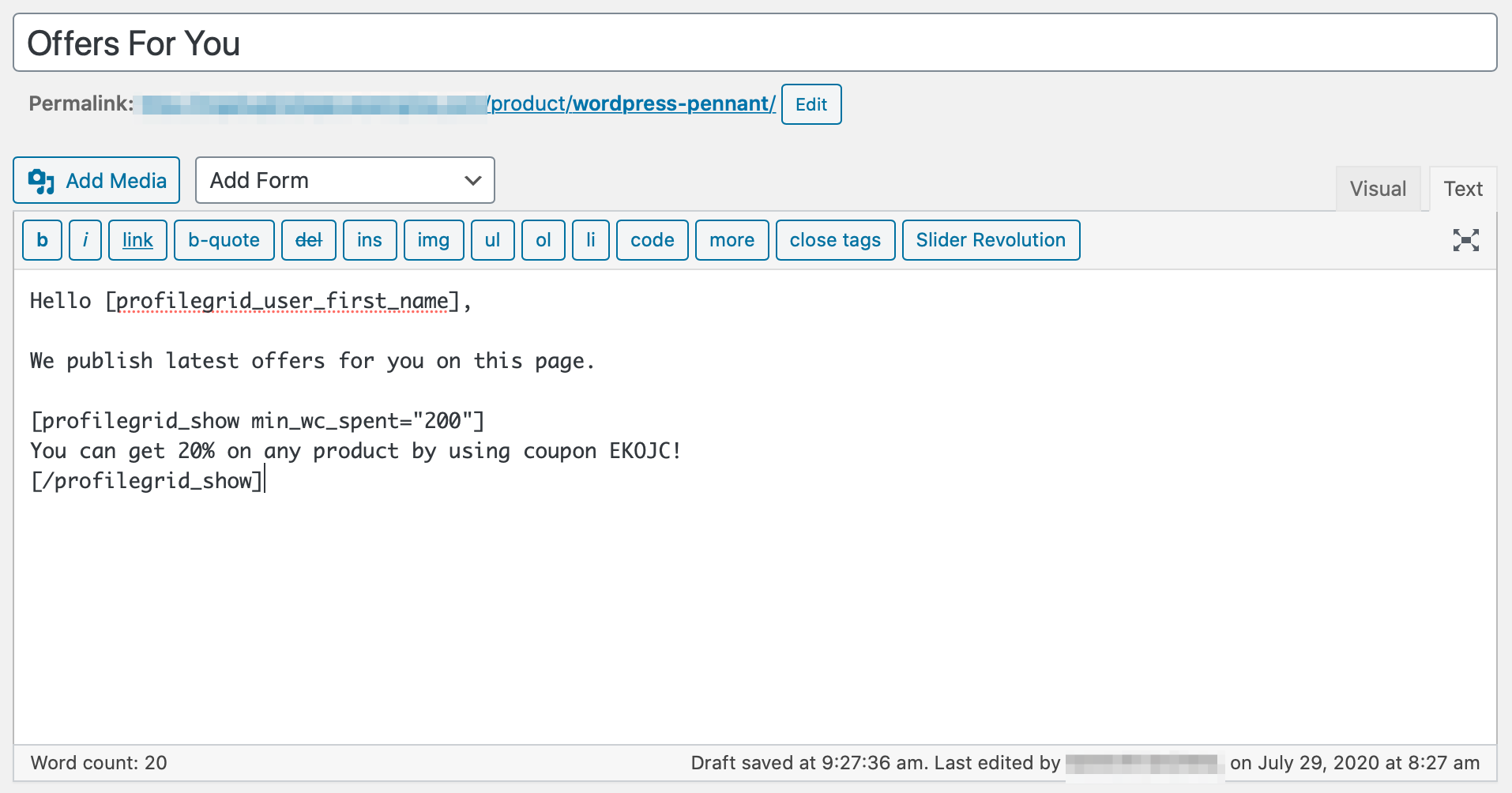Screen dimensions: 1512x793
Task: Insert a blockquote with b-quote button
Action: (x=224, y=239)
